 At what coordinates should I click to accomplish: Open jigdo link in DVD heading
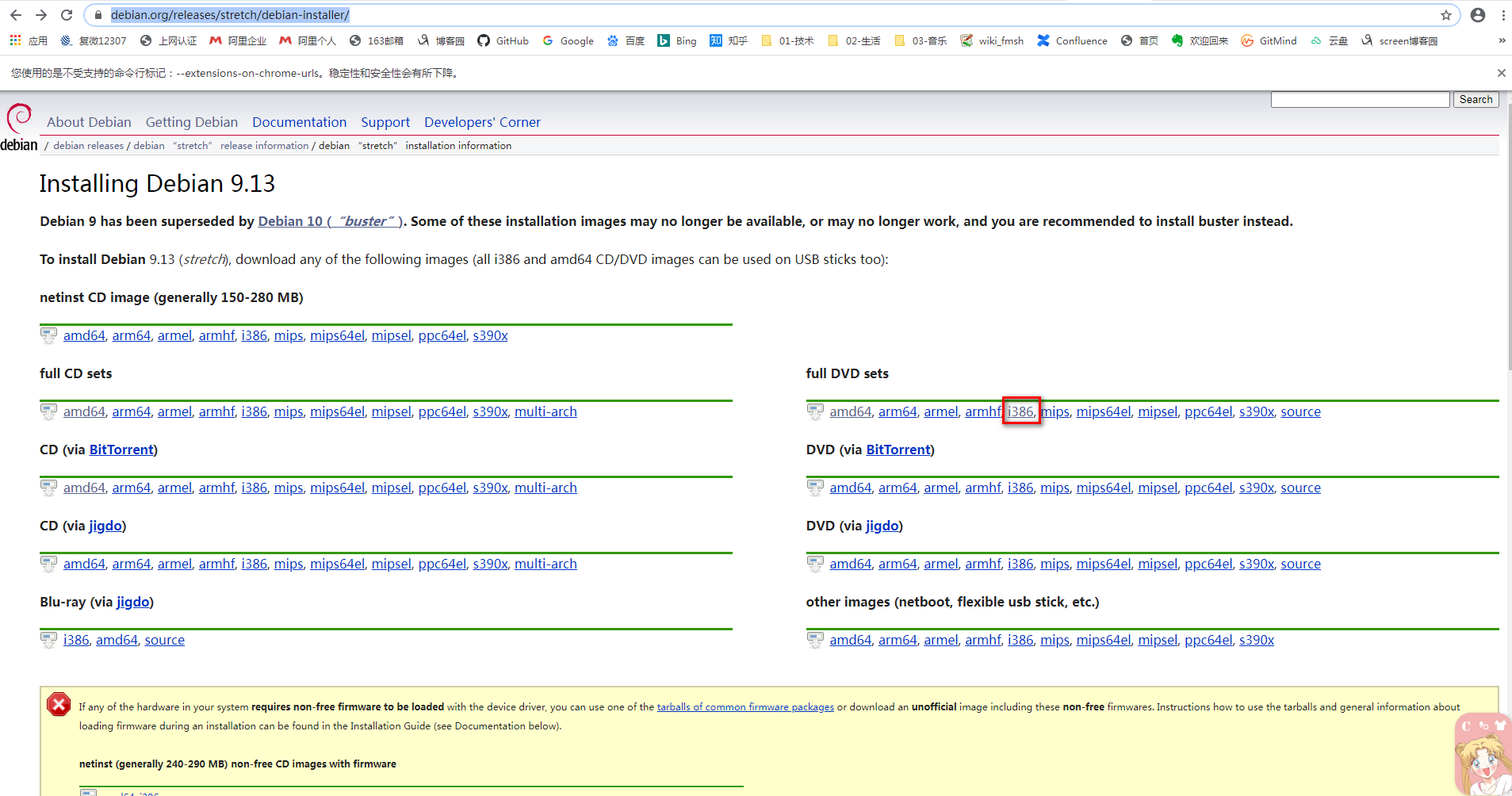tap(882, 526)
